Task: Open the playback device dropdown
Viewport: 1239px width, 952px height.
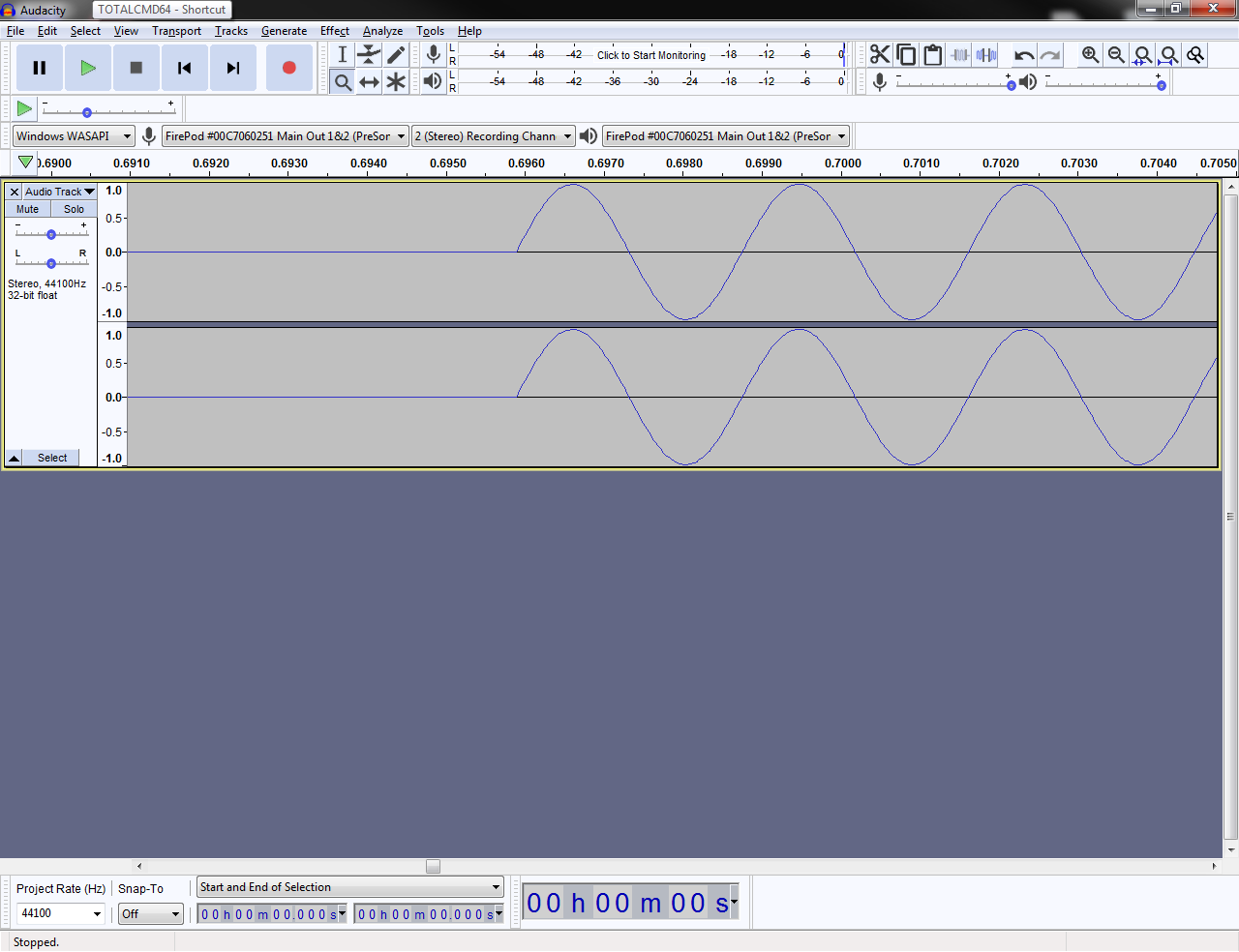Action: [726, 136]
